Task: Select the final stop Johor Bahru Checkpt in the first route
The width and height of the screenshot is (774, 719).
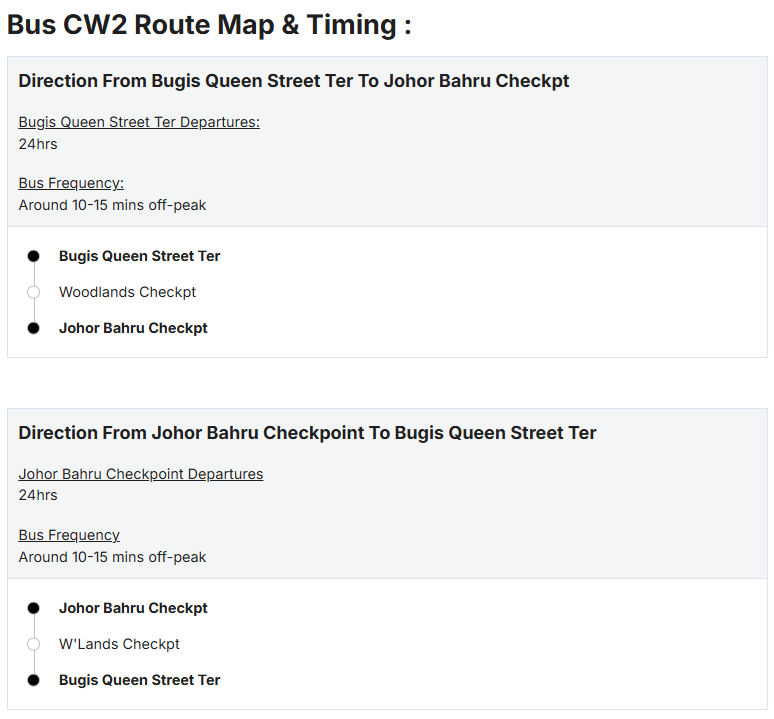Action: point(133,328)
